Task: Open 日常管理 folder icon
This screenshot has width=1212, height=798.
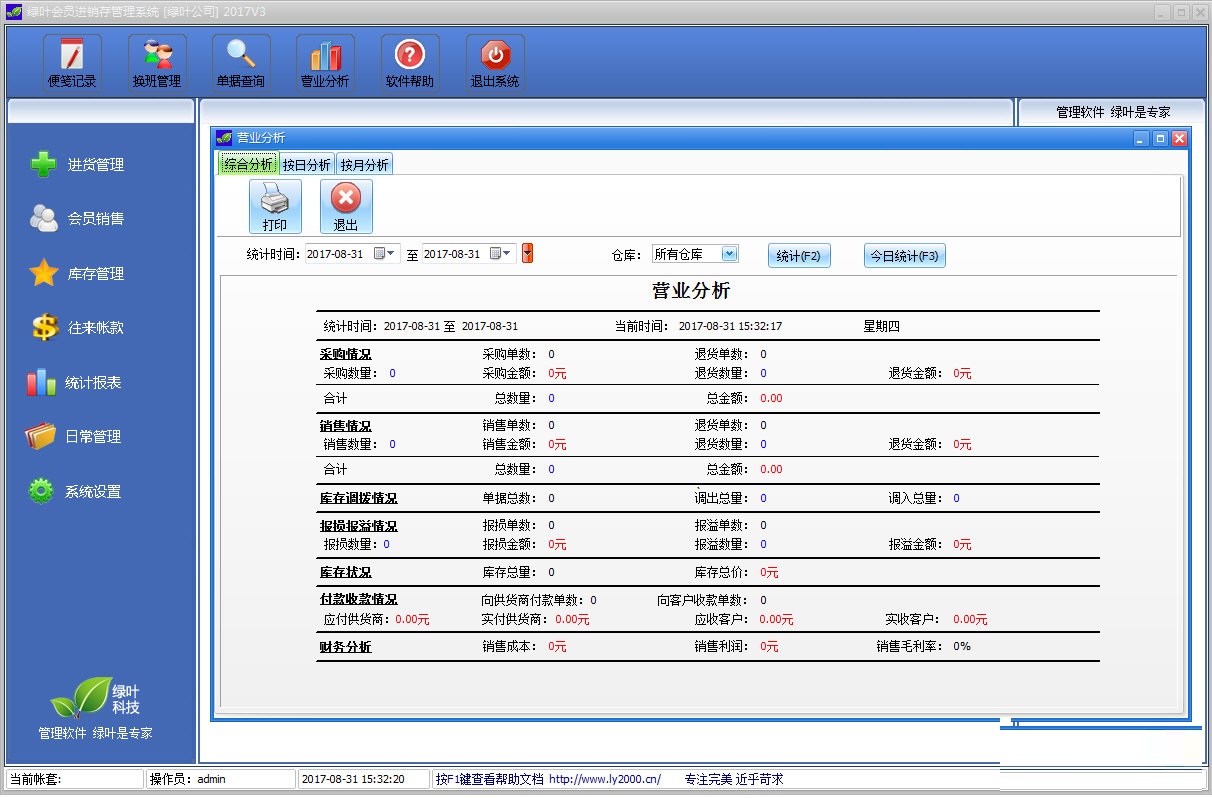Action: click(x=41, y=436)
